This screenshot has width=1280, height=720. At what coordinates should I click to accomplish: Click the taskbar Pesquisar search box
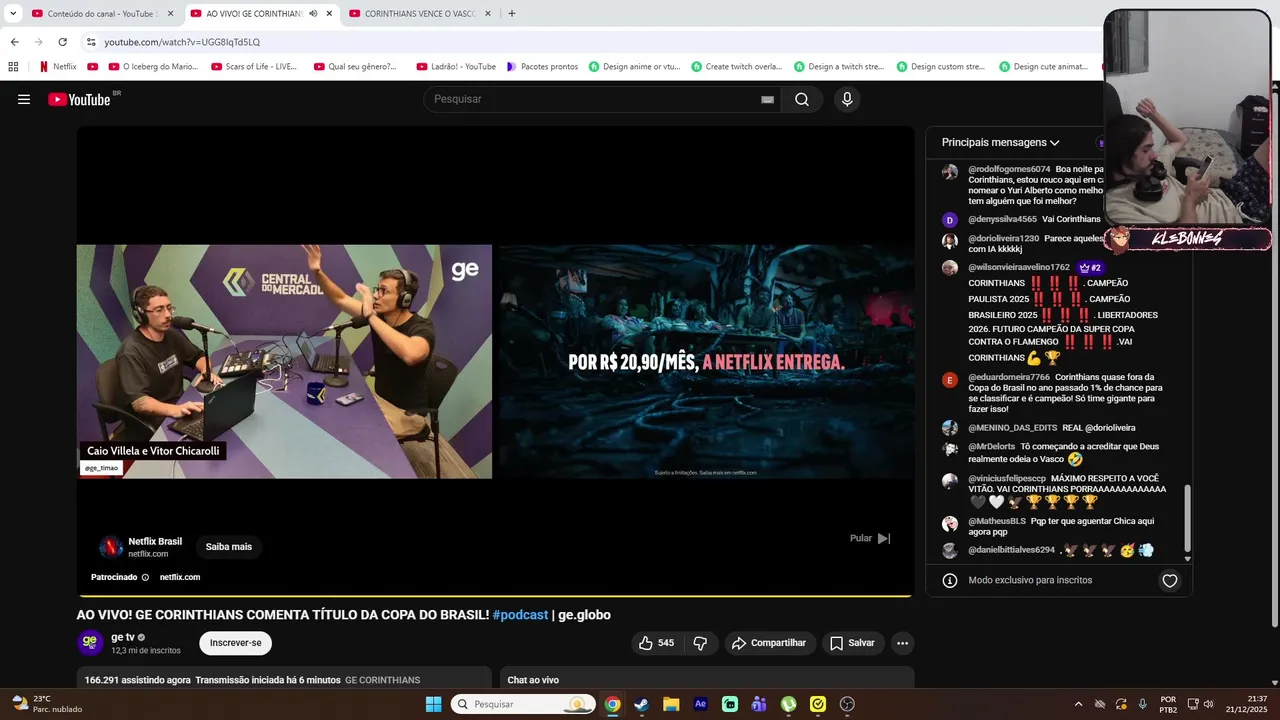[523, 704]
